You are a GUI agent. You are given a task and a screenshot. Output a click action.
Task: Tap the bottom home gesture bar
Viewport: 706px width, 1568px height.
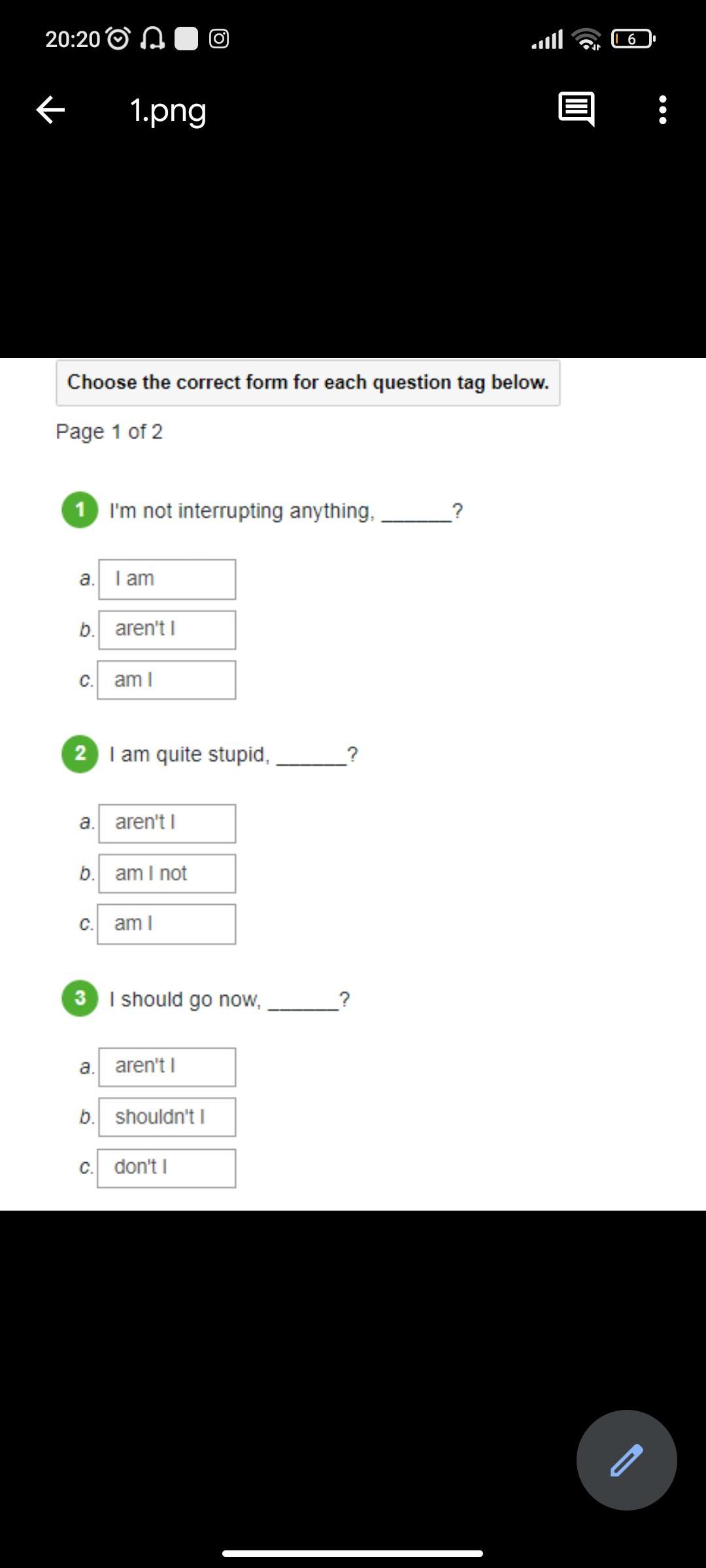tap(352, 1553)
